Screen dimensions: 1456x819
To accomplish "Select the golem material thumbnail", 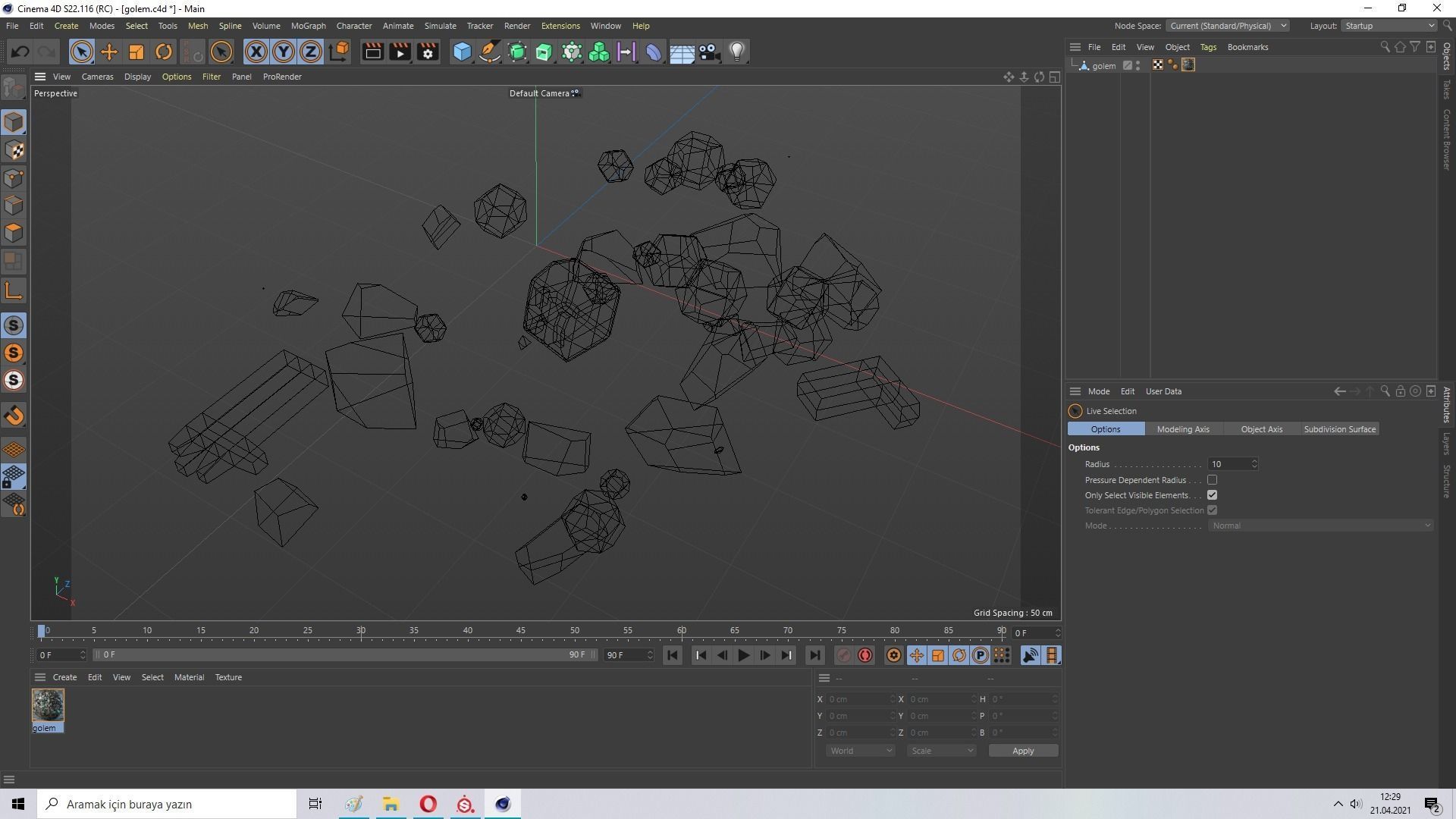I will [48, 706].
